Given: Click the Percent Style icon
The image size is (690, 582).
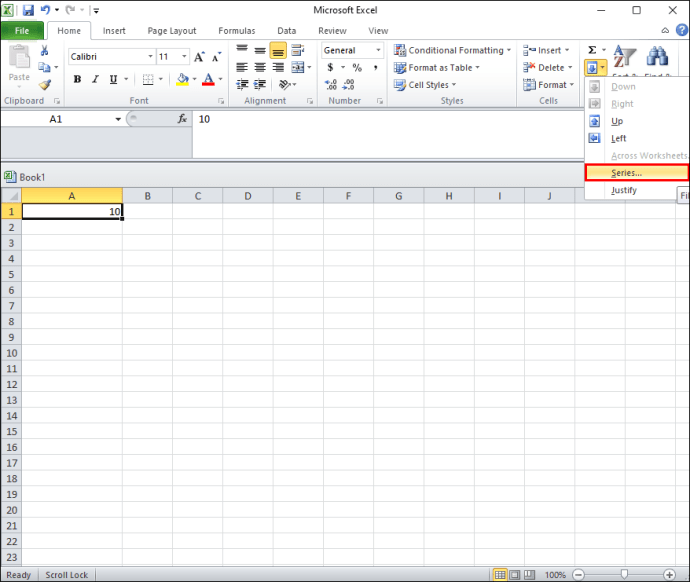Looking at the screenshot, I should pos(357,68).
